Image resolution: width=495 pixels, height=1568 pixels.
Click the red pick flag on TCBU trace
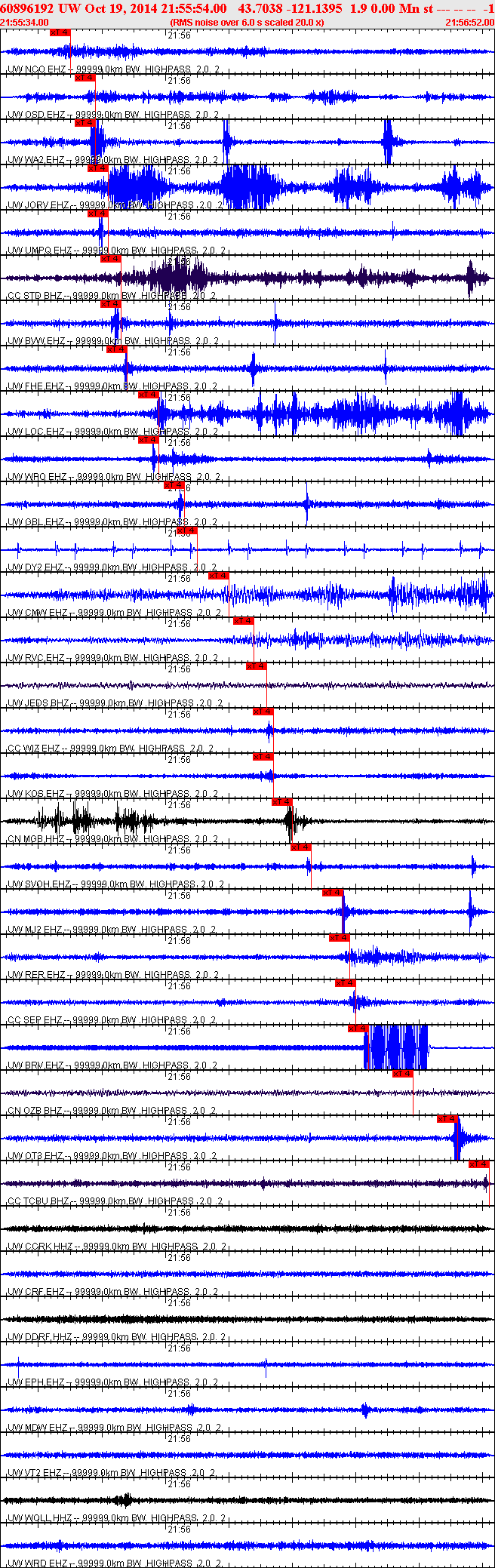tap(479, 1164)
